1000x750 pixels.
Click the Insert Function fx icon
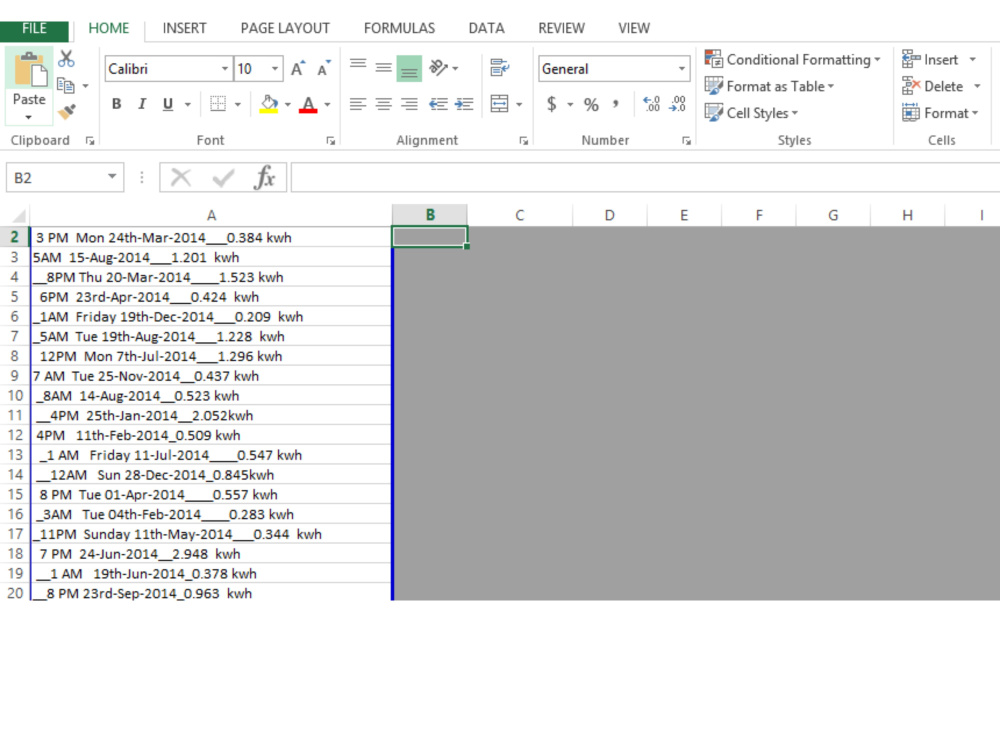tap(264, 177)
